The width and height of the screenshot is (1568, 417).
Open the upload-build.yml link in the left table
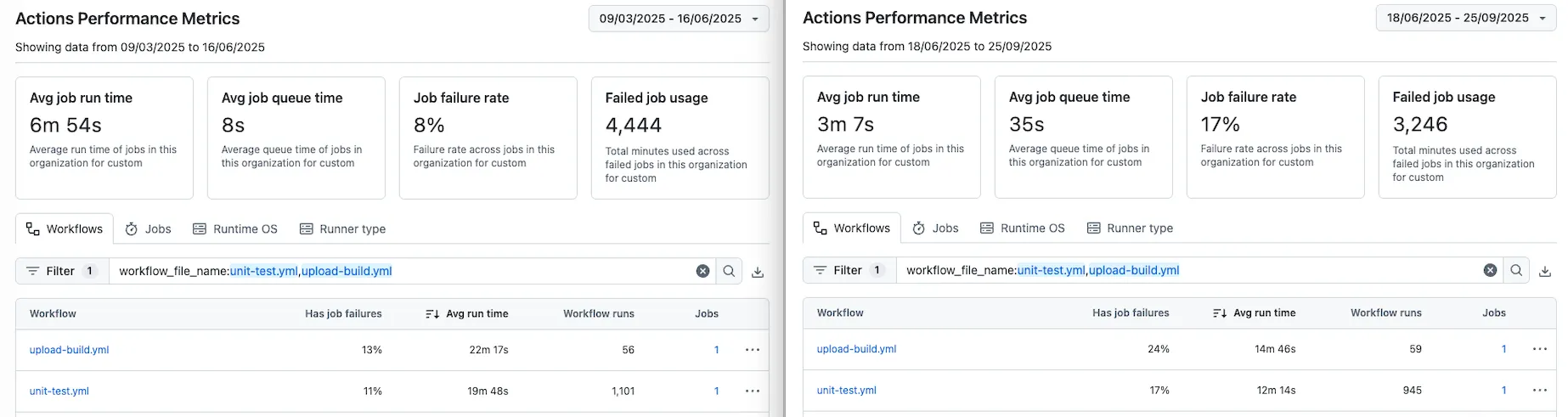[x=69, y=350]
